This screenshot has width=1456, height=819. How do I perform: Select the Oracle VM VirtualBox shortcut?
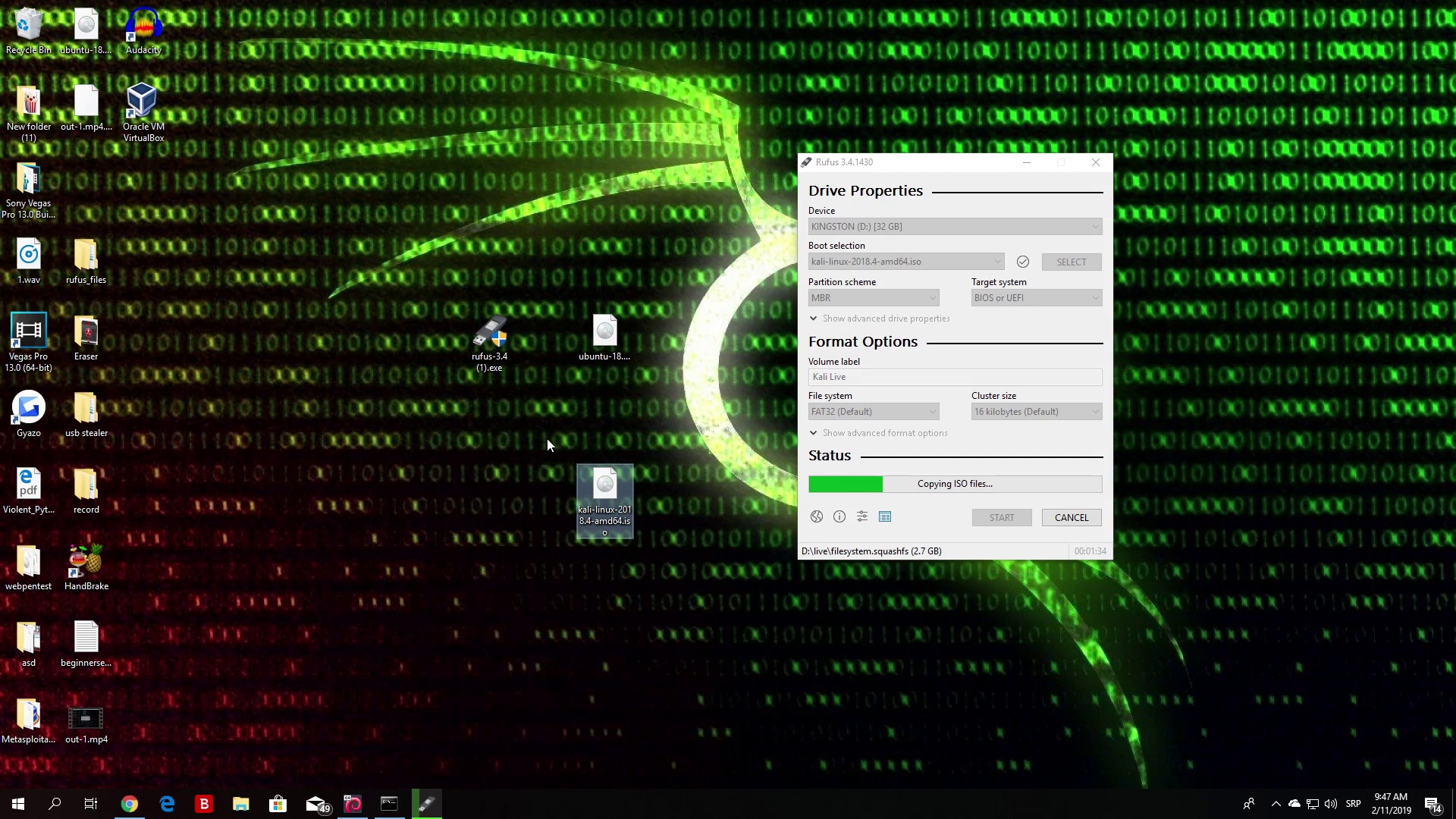pyautogui.click(x=143, y=112)
